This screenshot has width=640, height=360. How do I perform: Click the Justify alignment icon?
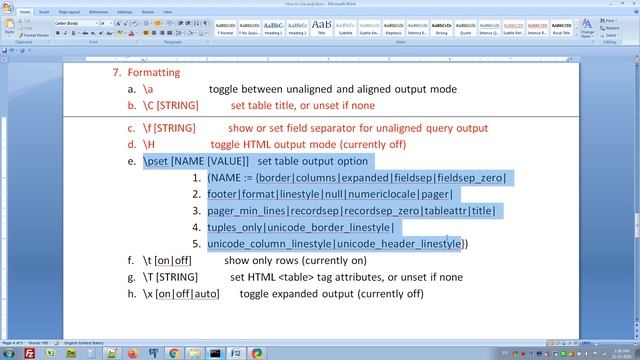click(169, 33)
